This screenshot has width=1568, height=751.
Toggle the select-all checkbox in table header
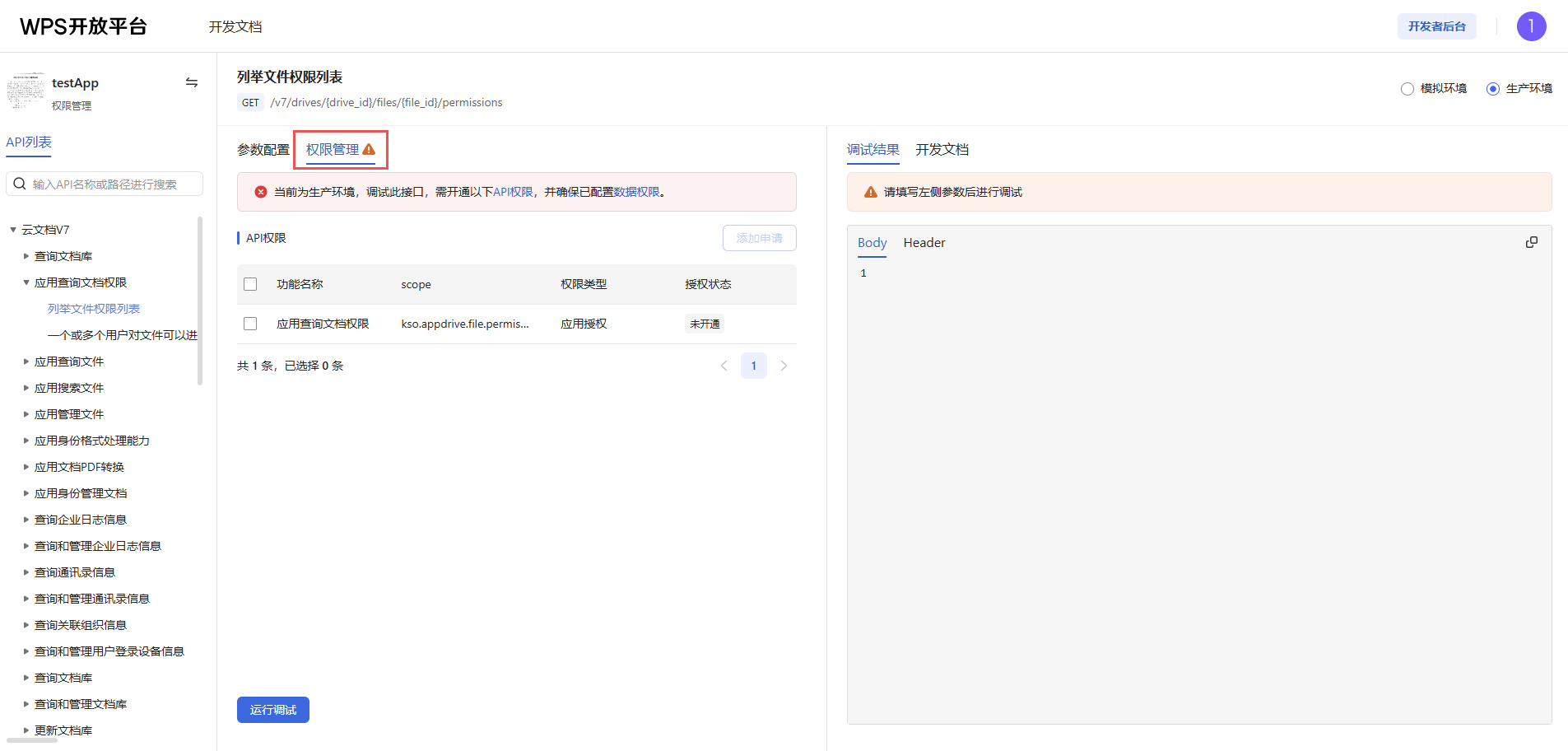[250, 284]
